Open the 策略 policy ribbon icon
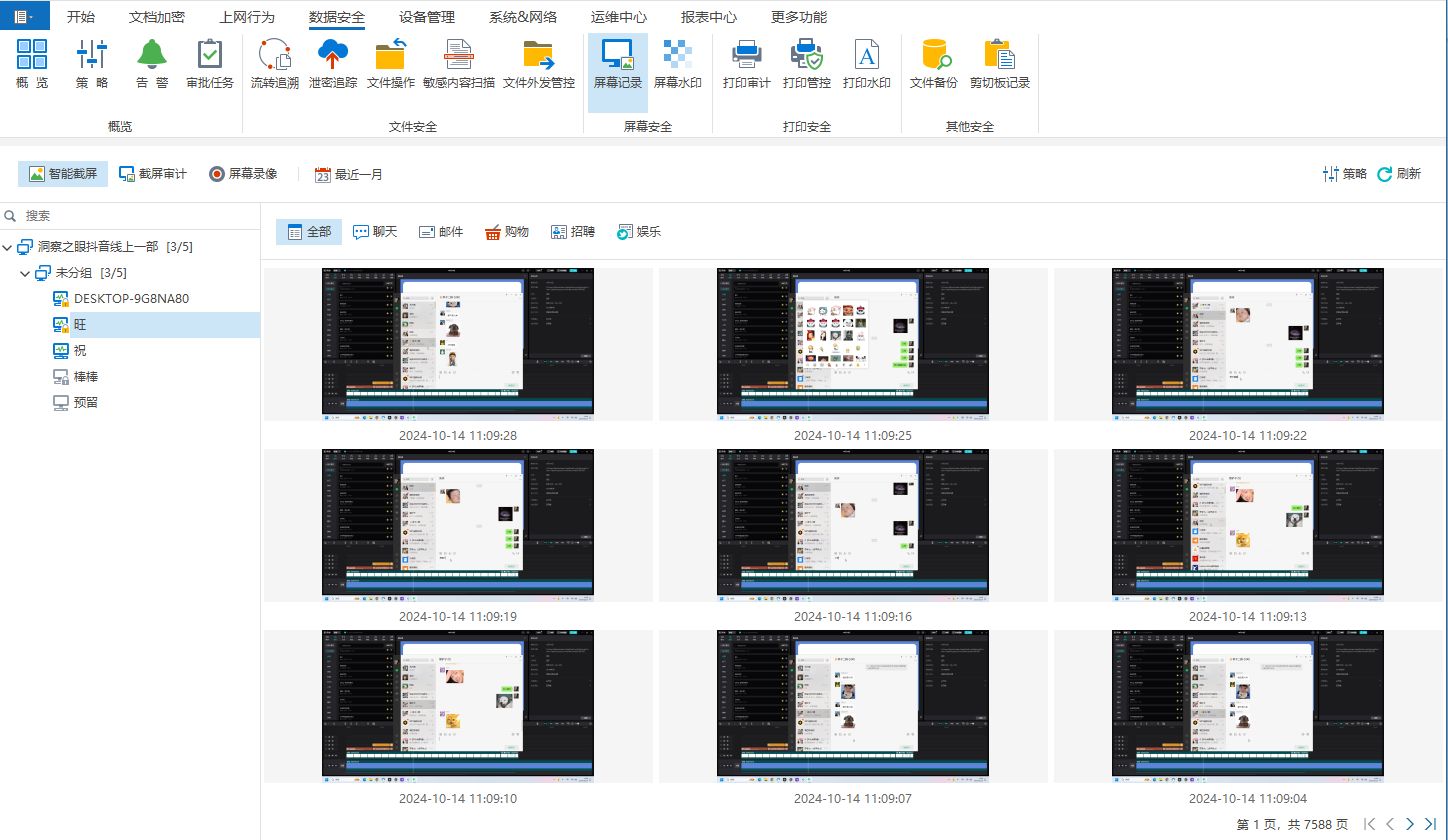This screenshot has width=1448, height=840. (92, 66)
